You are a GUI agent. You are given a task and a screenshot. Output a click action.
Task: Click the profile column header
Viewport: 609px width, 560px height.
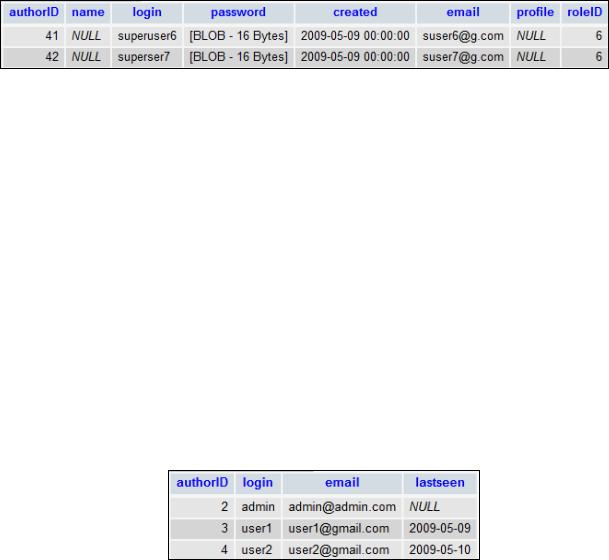535,12
